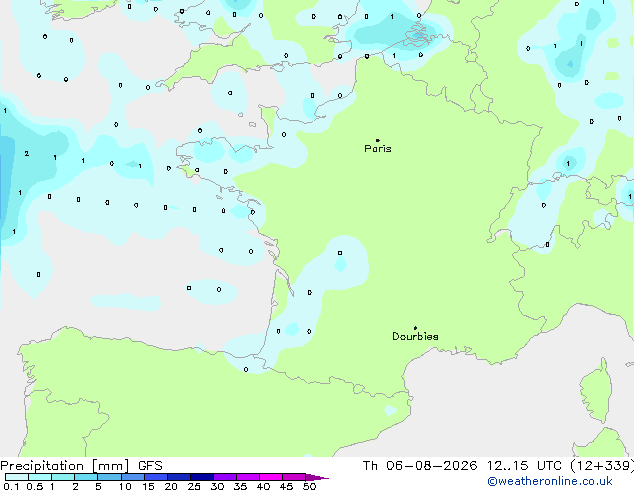634x490 pixels.
Task: Select the Dourbies location dot marker
Action: 415,328
